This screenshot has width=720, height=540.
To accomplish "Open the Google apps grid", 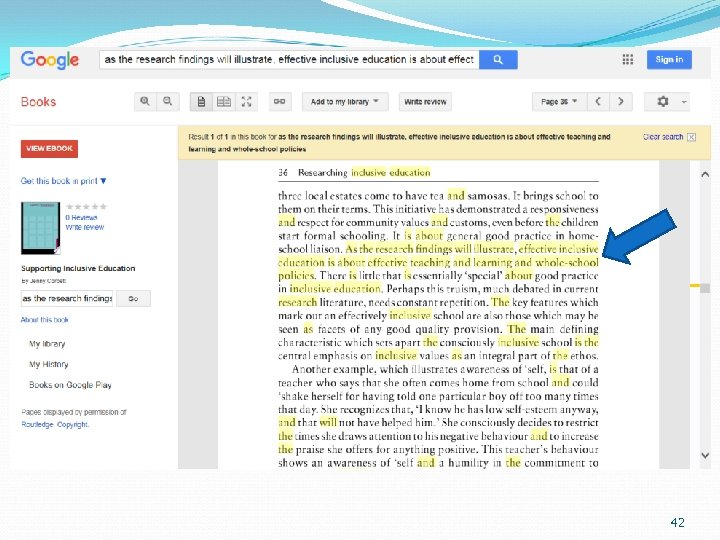I will [627, 59].
